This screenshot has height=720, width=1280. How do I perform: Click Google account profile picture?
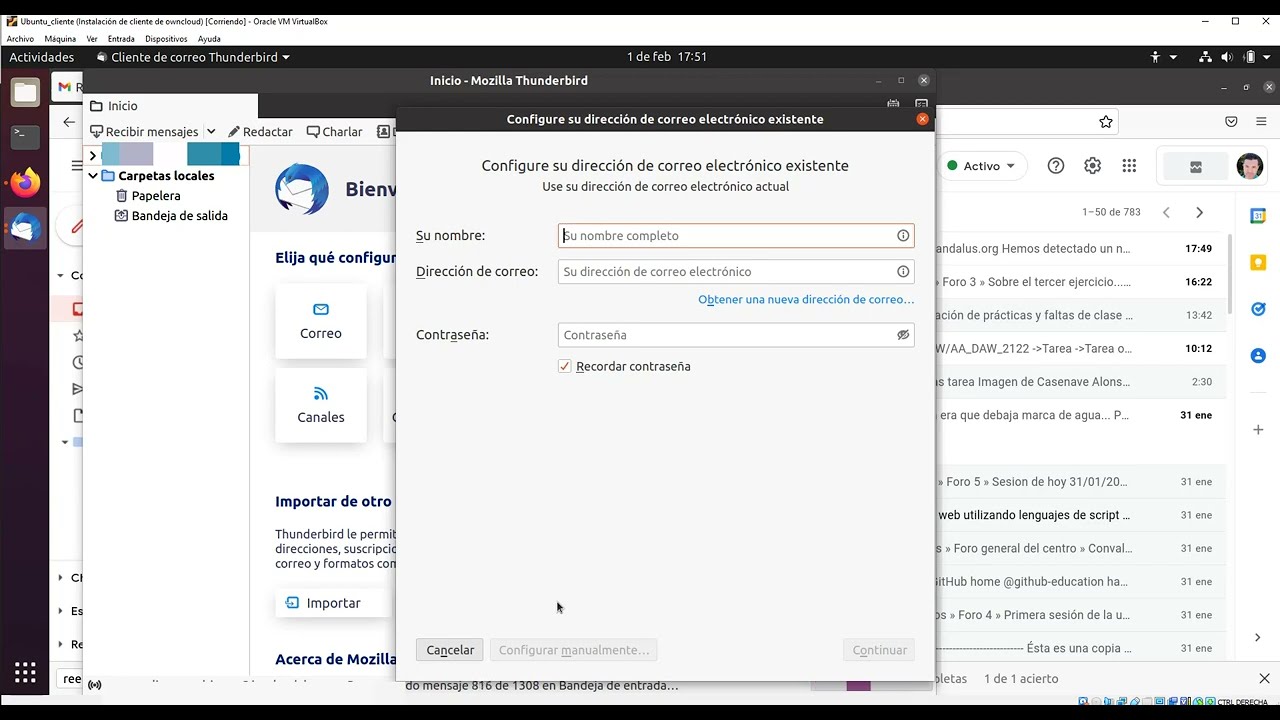(x=1248, y=167)
